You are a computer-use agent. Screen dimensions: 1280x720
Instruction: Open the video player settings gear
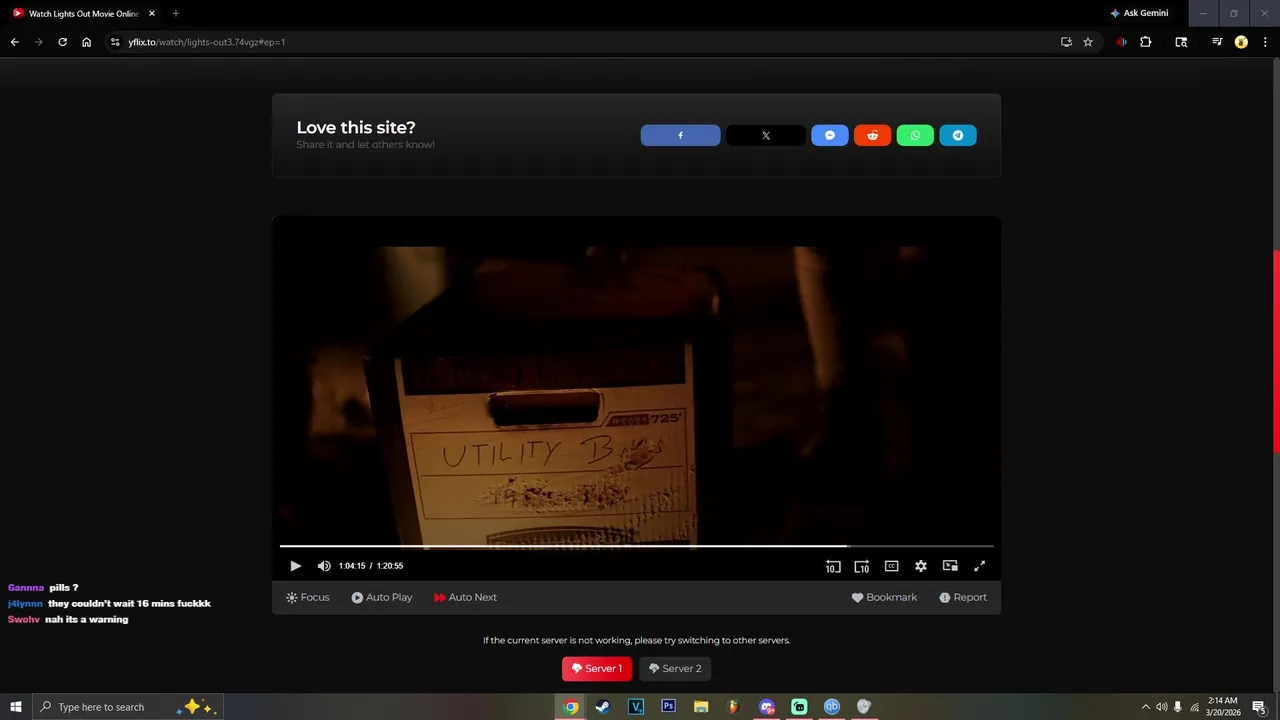tap(921, 566)
